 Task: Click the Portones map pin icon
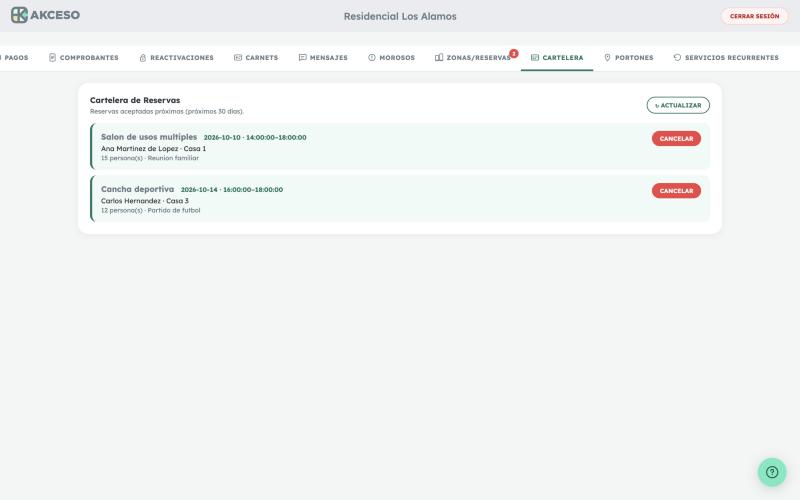(x=607, y=58)
